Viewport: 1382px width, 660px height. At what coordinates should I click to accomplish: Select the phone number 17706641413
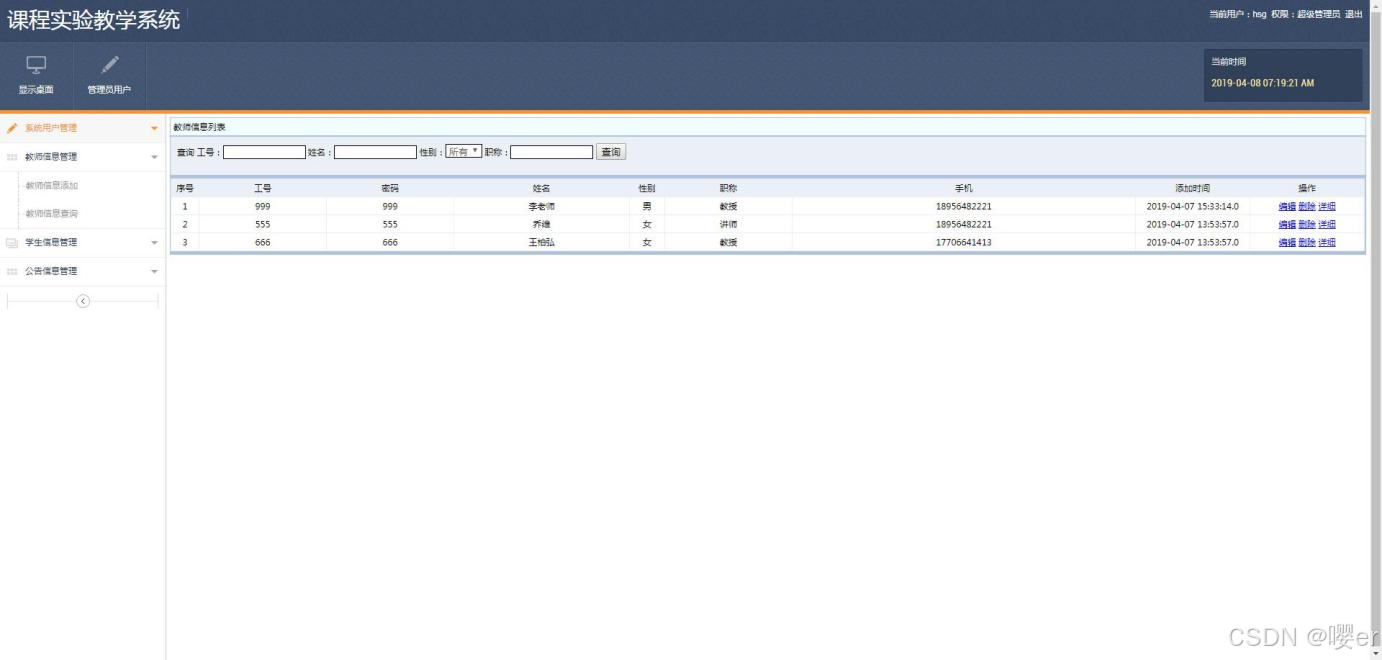click(964, 243)
